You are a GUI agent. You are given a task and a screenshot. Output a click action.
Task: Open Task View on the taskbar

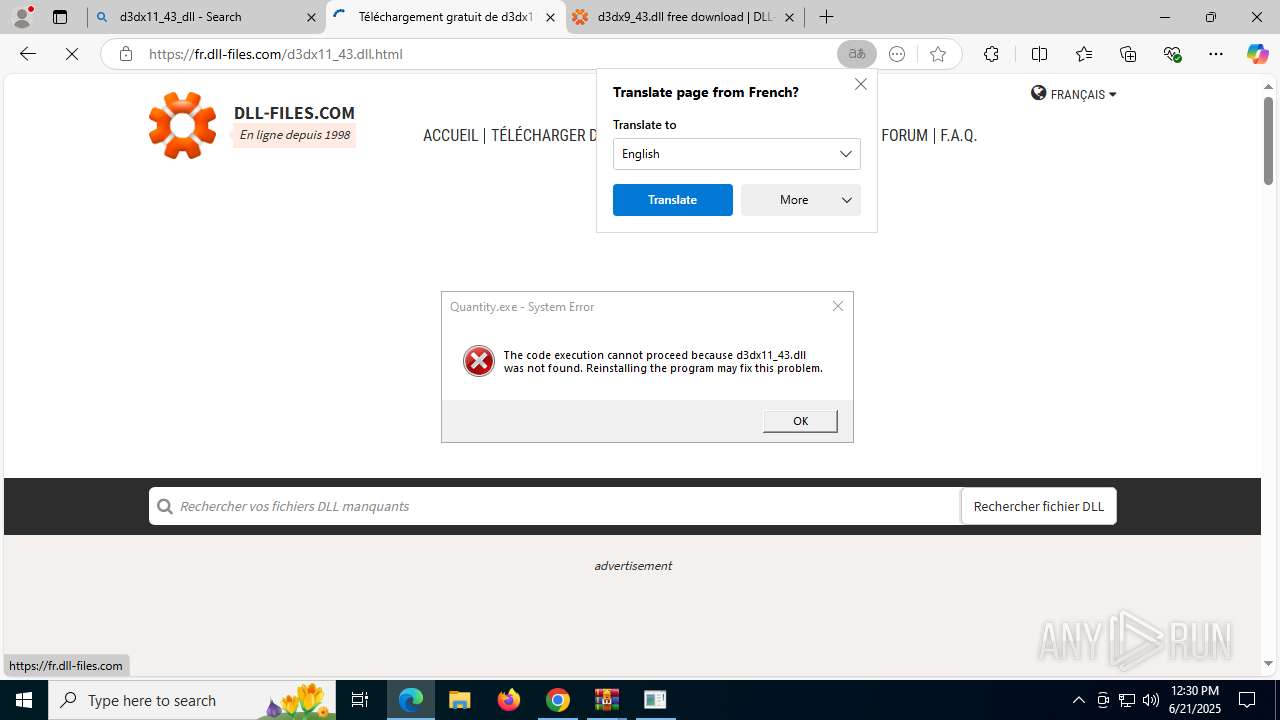coord(360,700)
